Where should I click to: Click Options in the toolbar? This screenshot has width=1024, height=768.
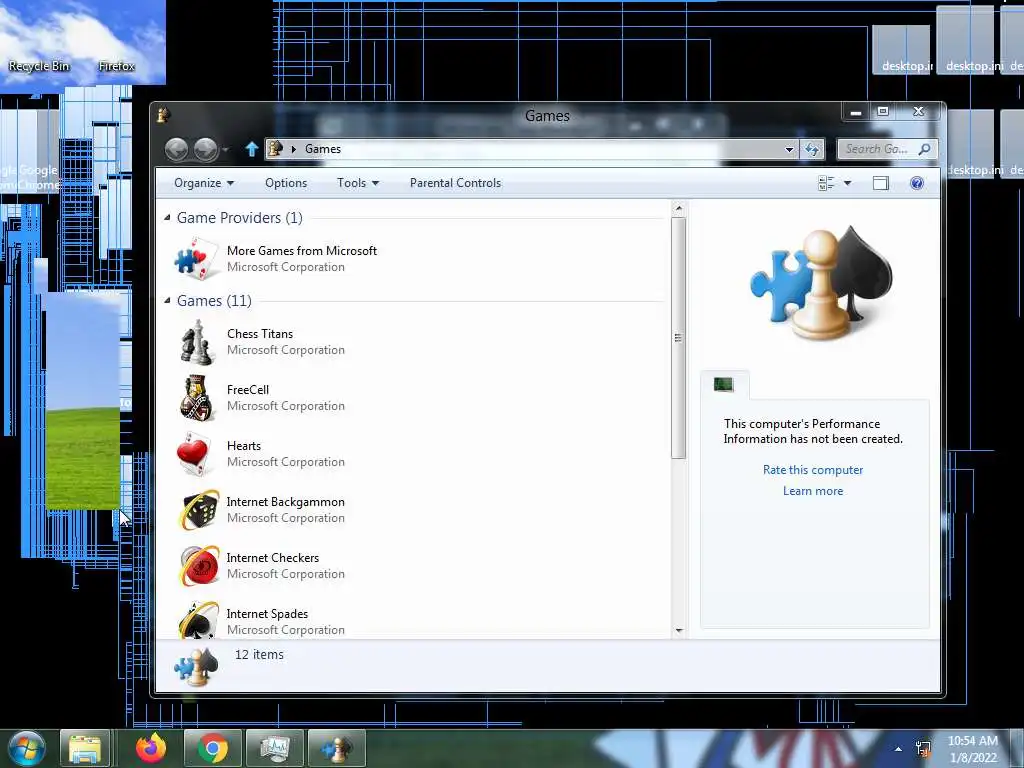tap(286, 184)
